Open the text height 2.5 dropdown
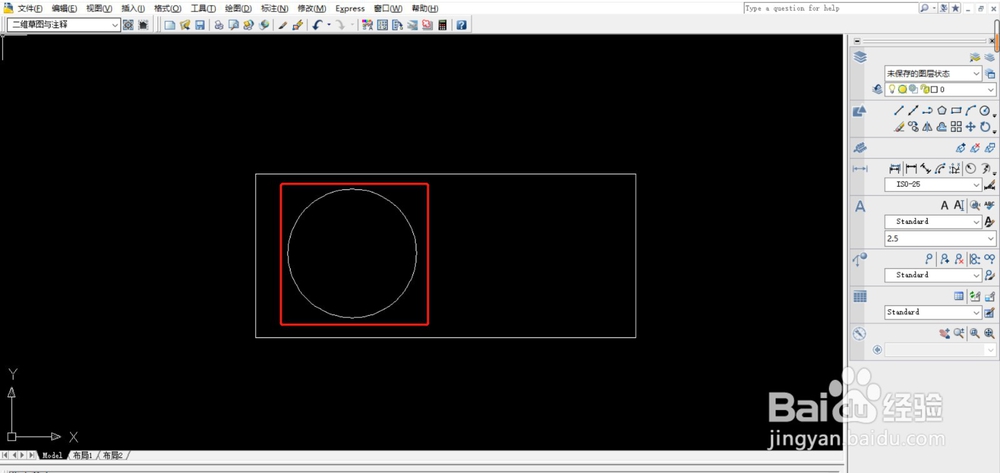The height and width of the screenshot is (473, 1000). [x=940, y=238]
